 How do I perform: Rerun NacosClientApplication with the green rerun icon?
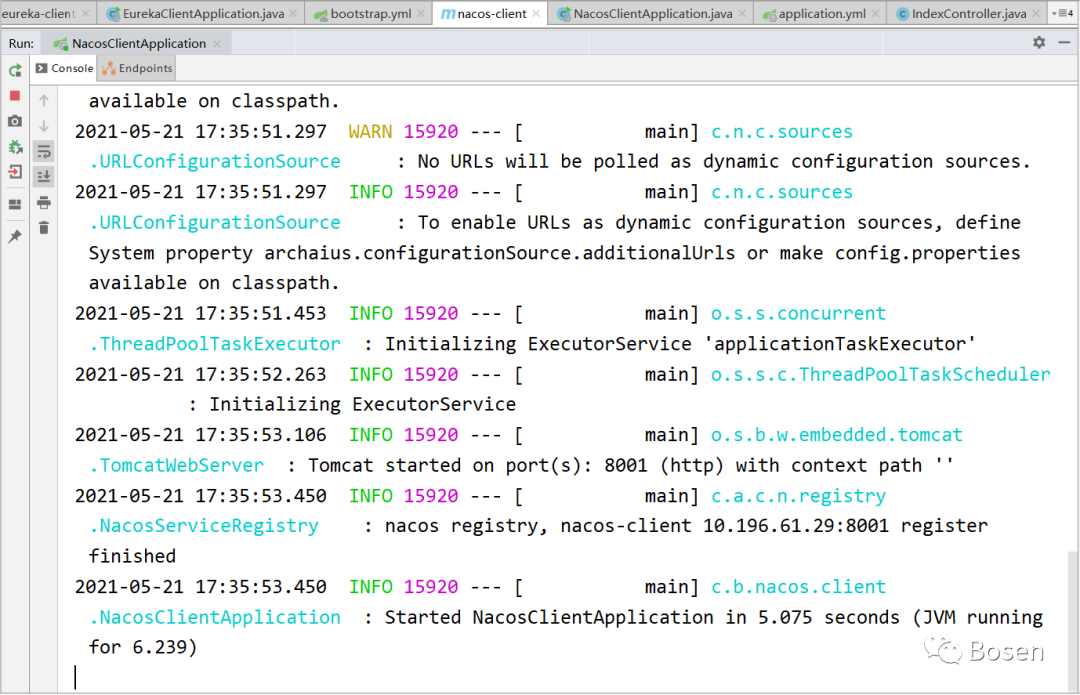[15, 70]
